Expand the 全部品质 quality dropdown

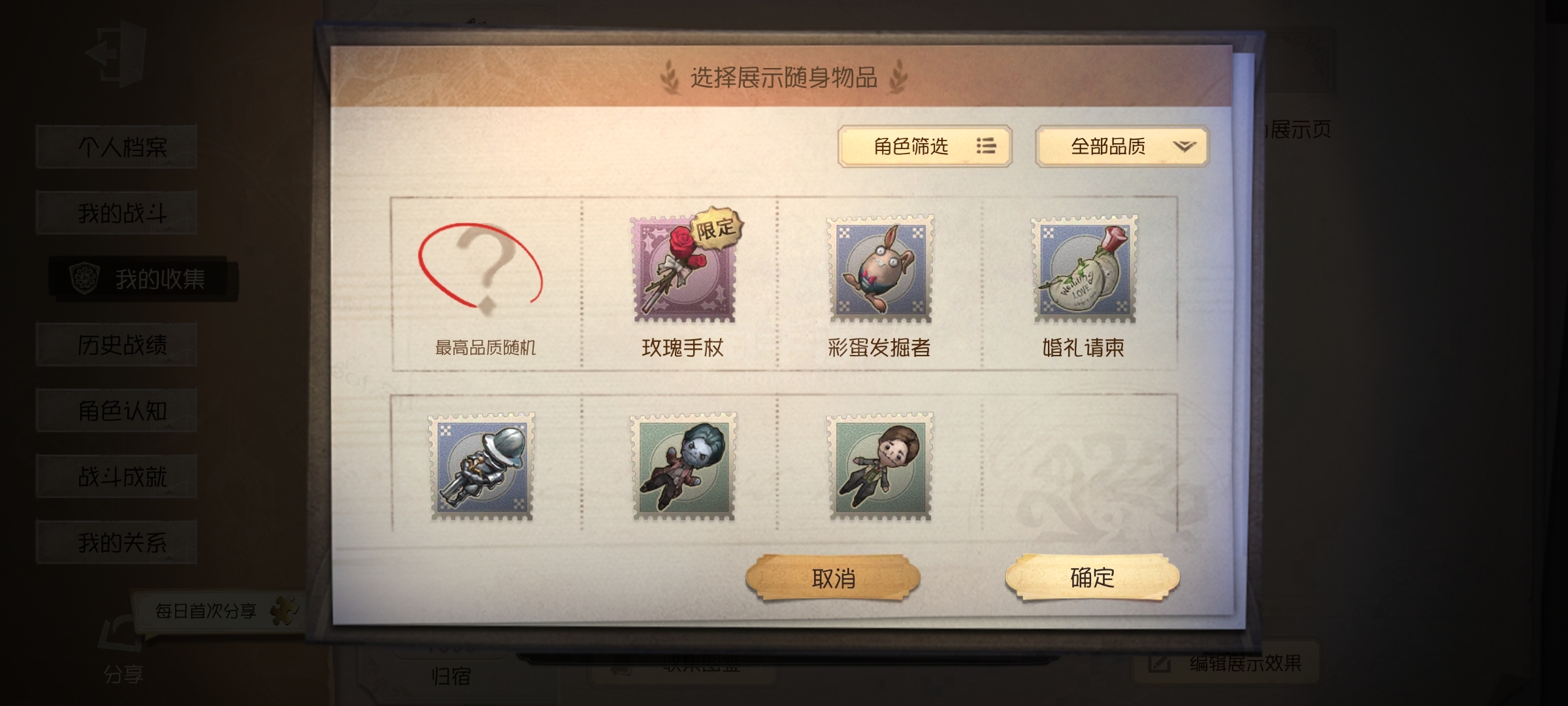pyautogui.click(x=1122, y=146)
